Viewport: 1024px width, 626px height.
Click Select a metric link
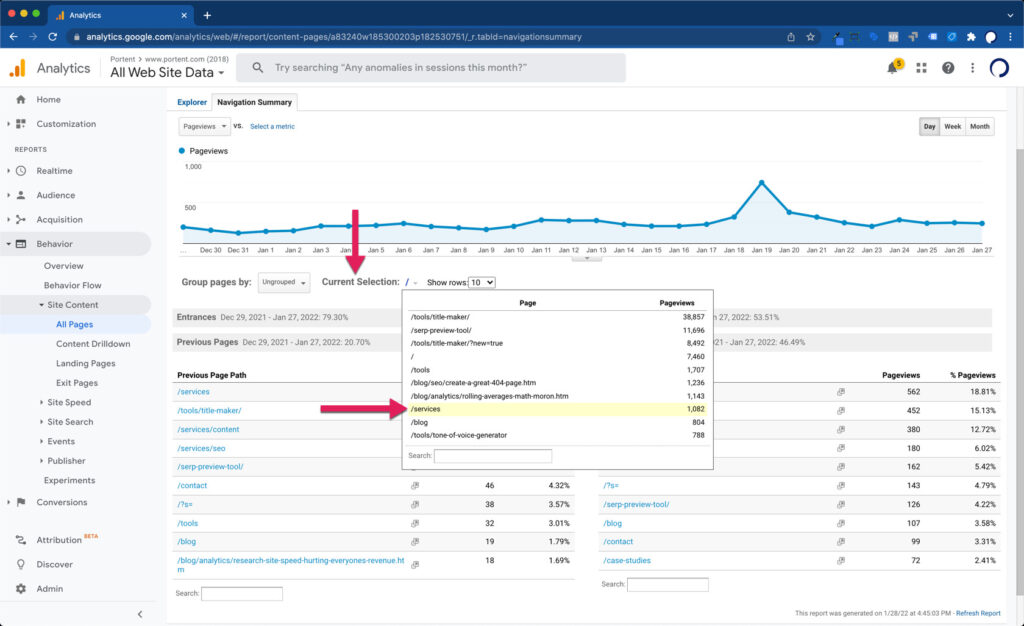(272, 127)
